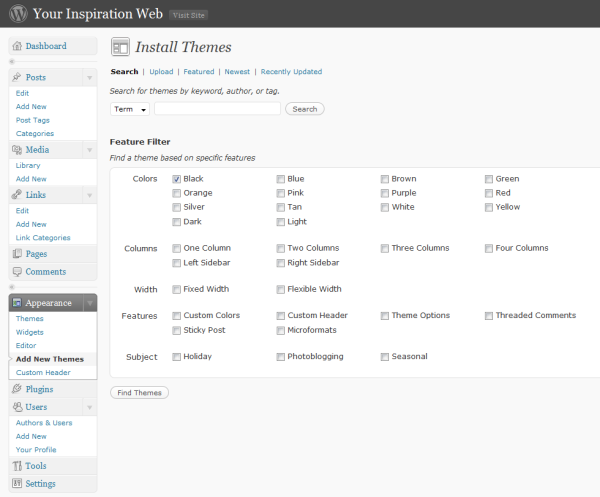Enable Fixed Width filter
600x497 pixels.
tap(176, 289)
